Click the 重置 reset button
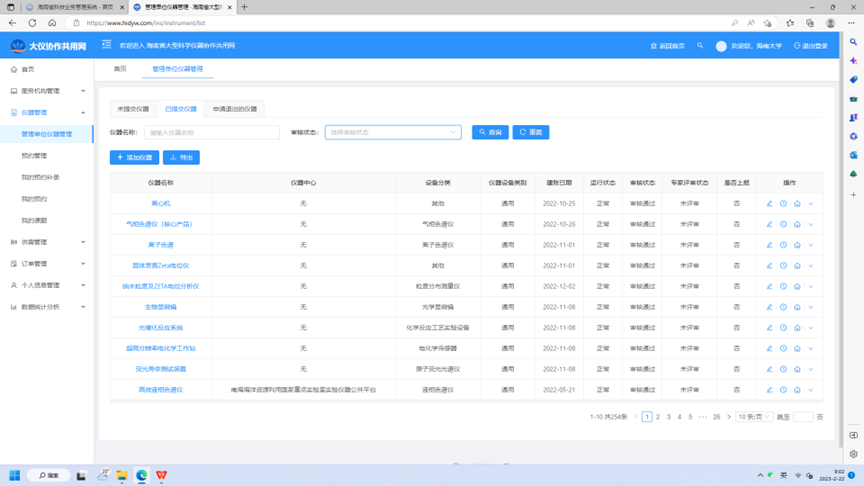Viewport: 864px width, 486px height. point(530,132)
